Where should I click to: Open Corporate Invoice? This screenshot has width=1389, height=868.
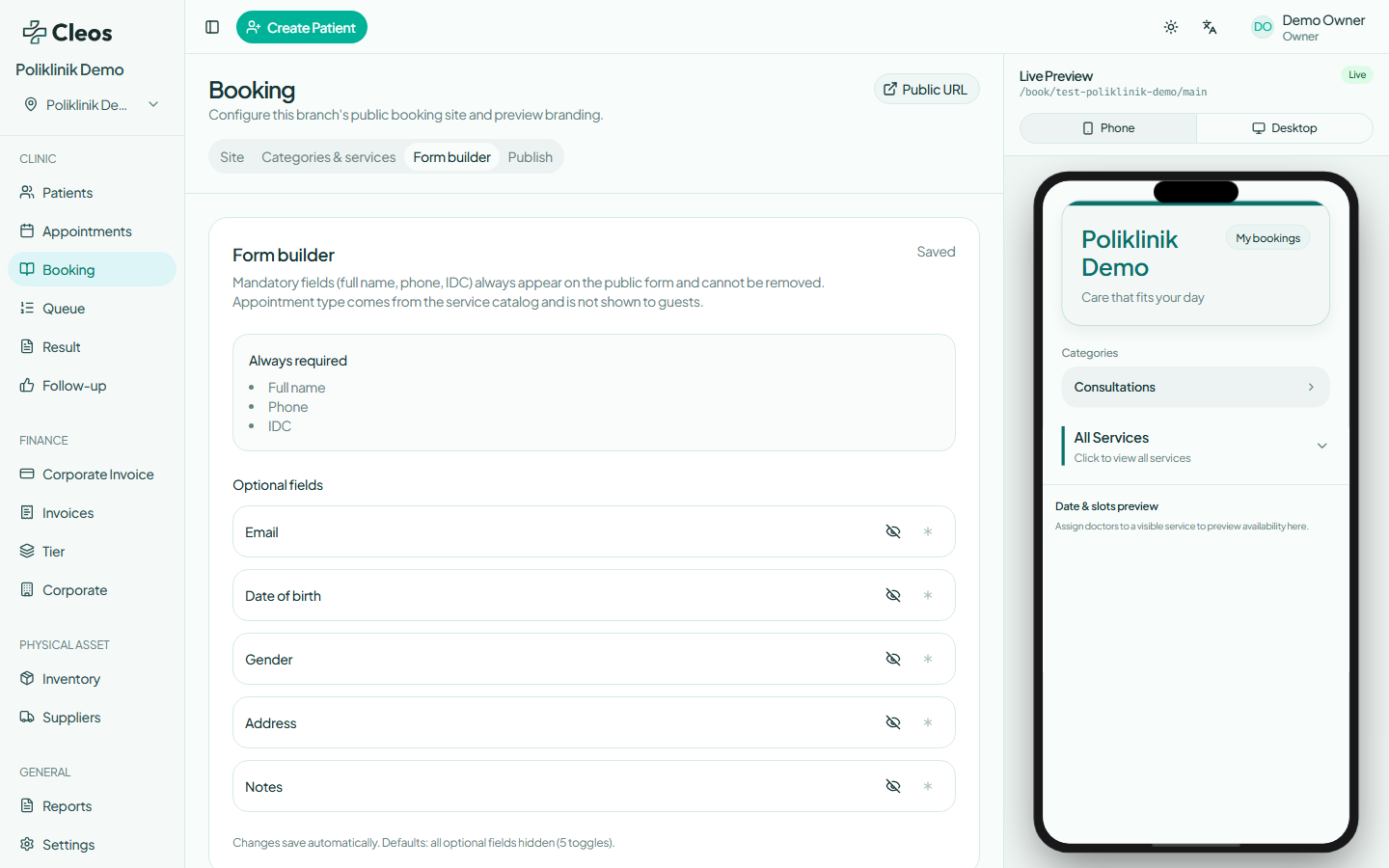point(92,475)
